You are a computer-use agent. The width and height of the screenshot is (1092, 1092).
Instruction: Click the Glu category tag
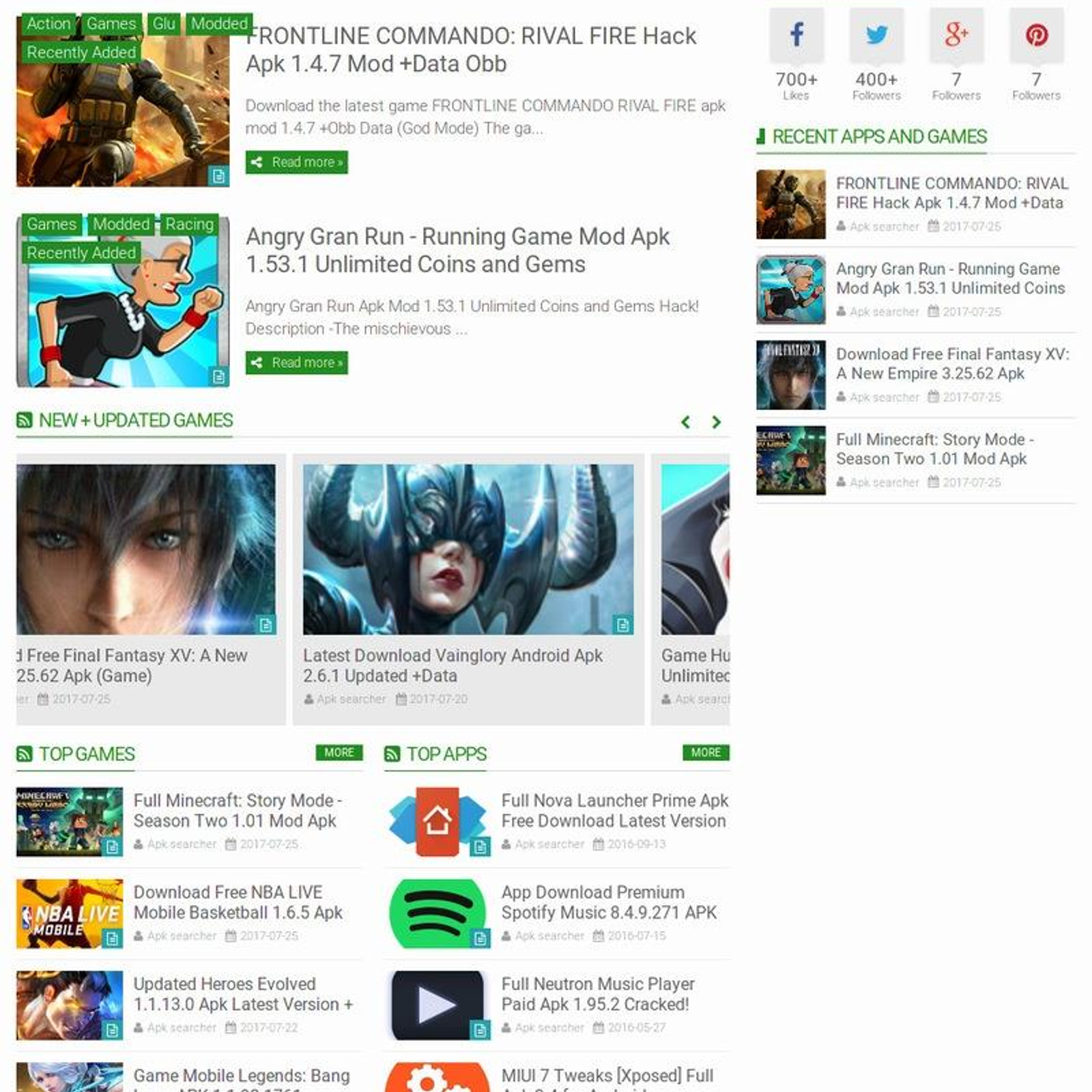point(164,24)
